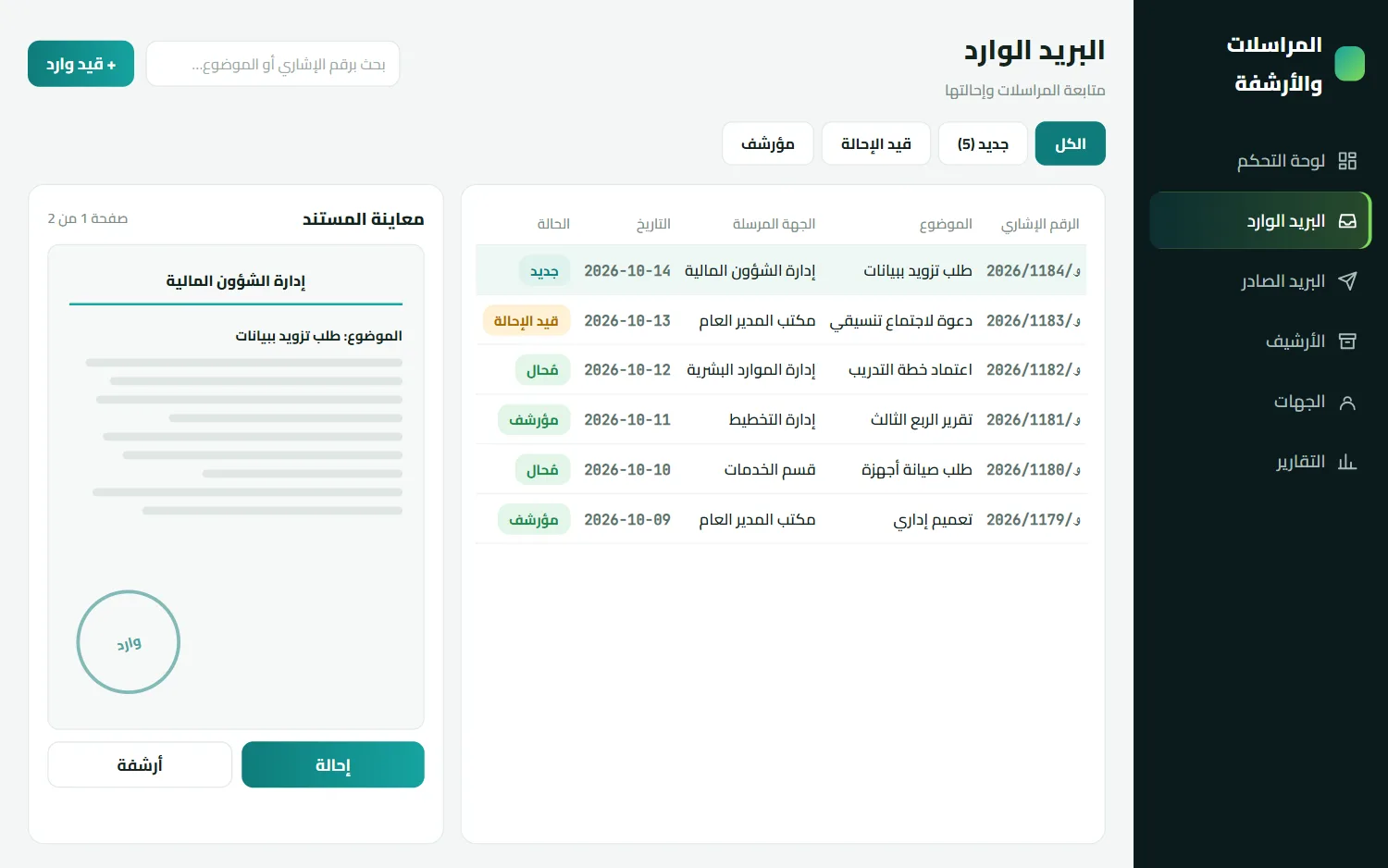Viewport: 1388px width, 868px height.
Task: Click the التاريخ column header
Action: click(x=653, y=224)
